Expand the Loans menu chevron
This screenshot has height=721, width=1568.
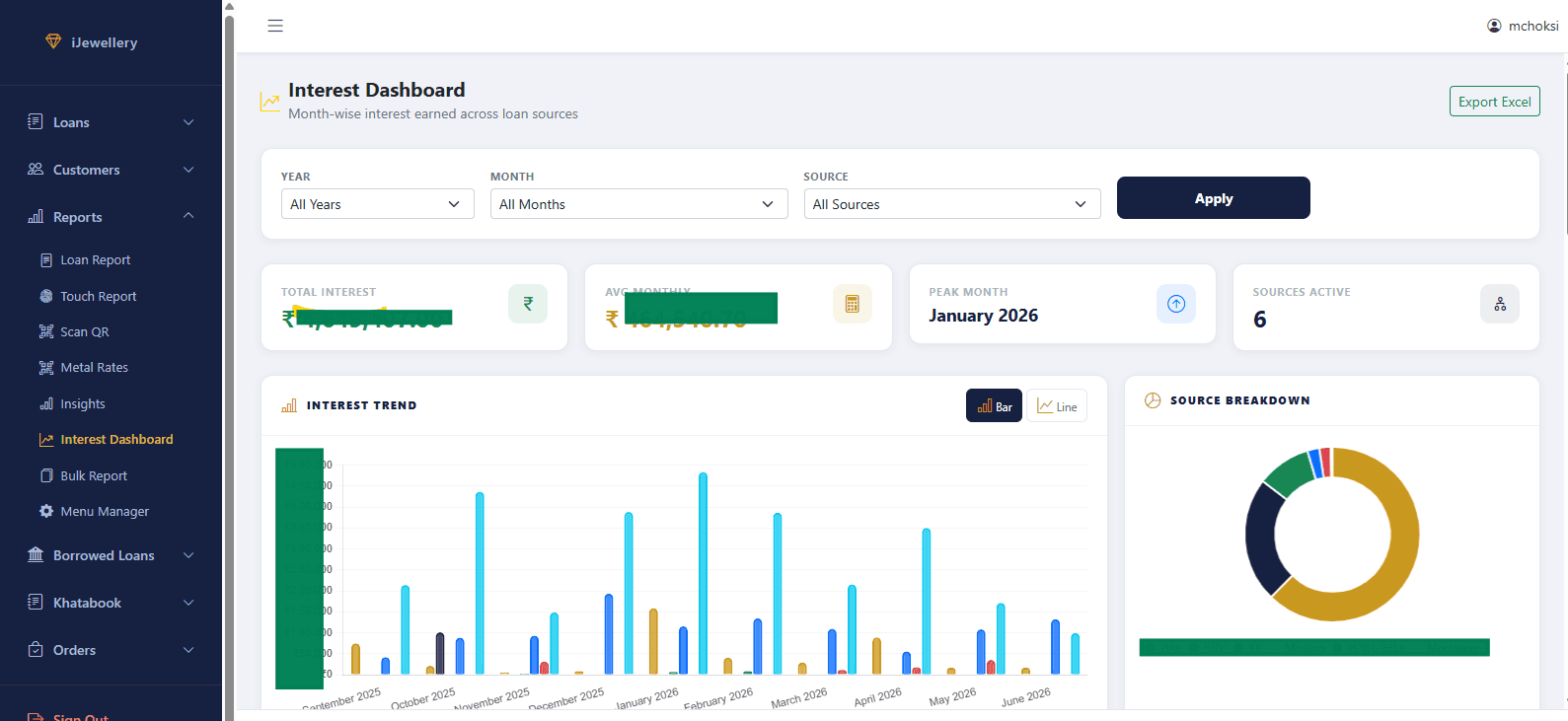[188, 122]
